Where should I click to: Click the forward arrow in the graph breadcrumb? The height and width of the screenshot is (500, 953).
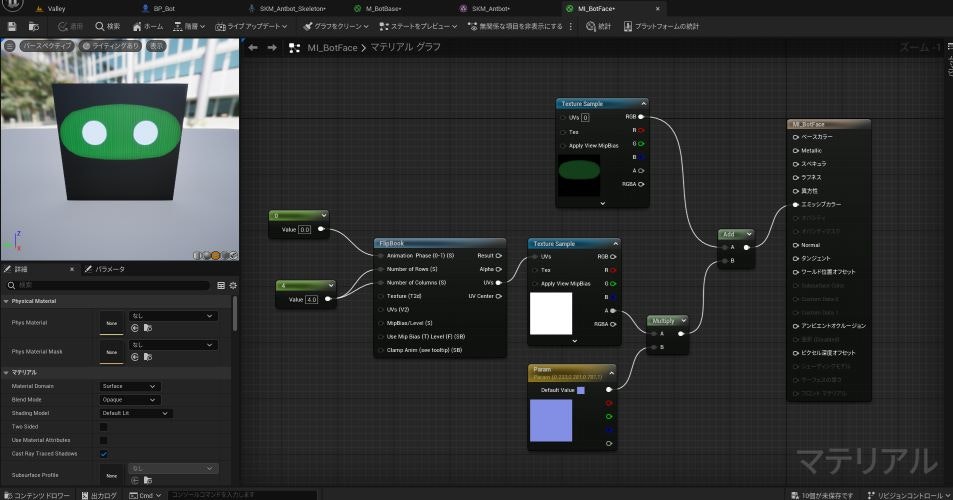pyautogui.click(x=272, y=47)
